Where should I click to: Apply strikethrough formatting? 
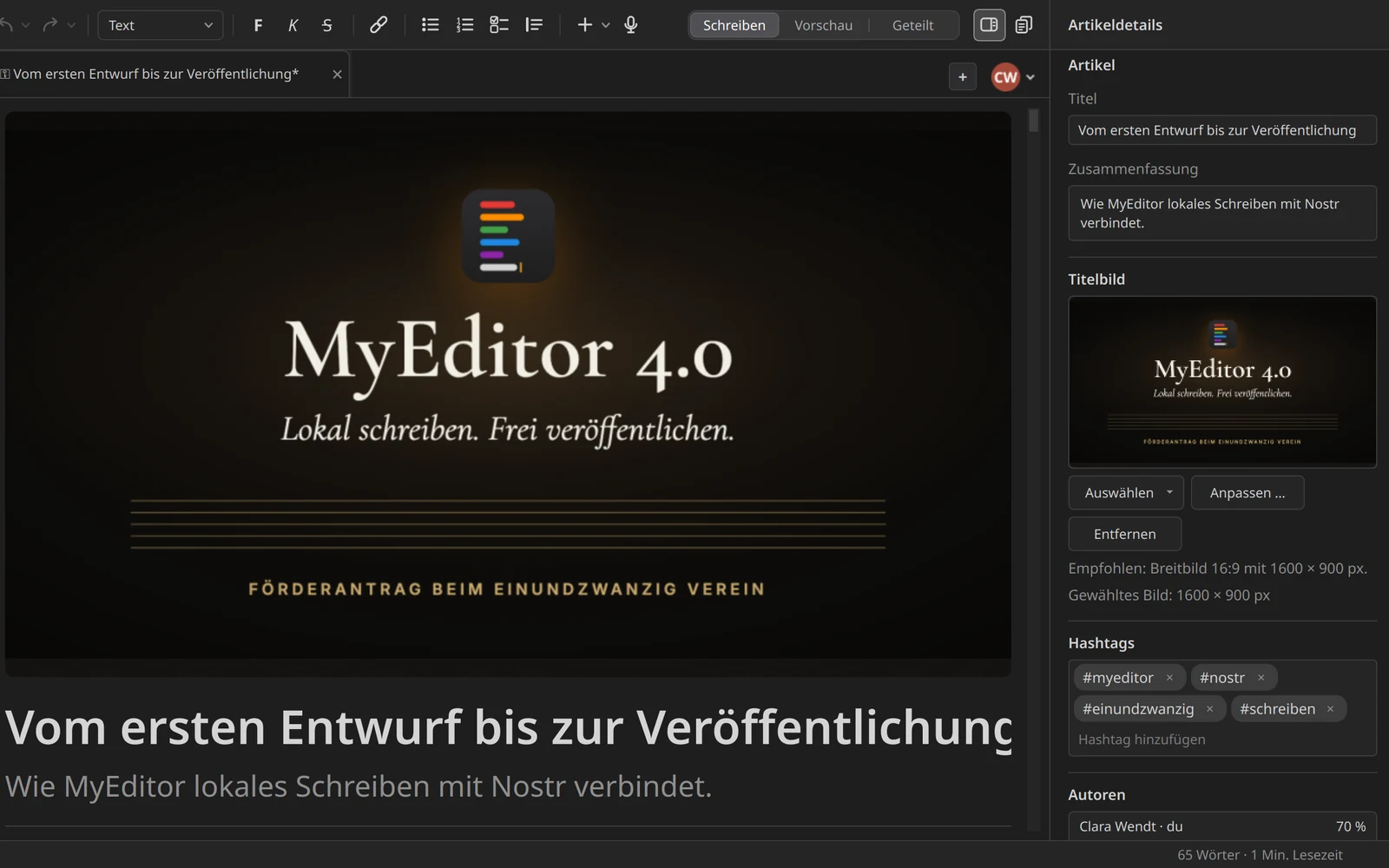click(327, 25)
